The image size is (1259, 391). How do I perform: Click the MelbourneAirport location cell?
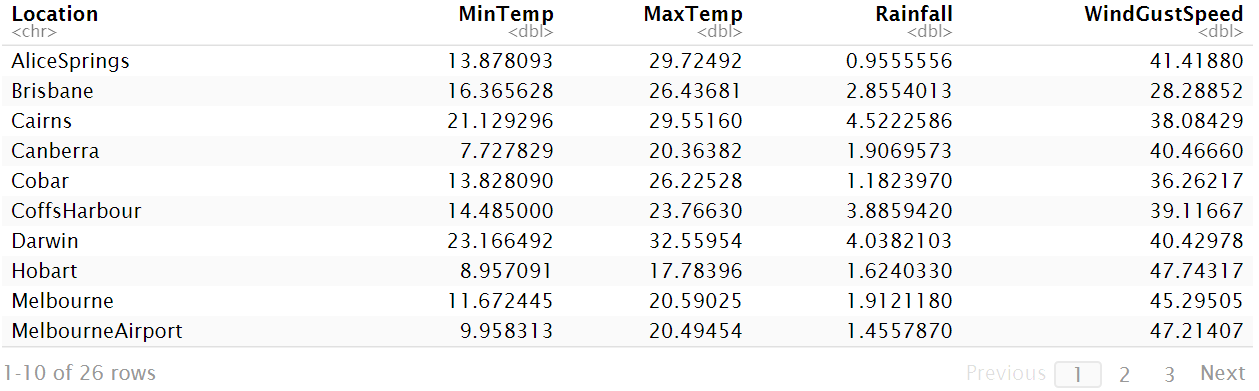click(x=97, y=331)
